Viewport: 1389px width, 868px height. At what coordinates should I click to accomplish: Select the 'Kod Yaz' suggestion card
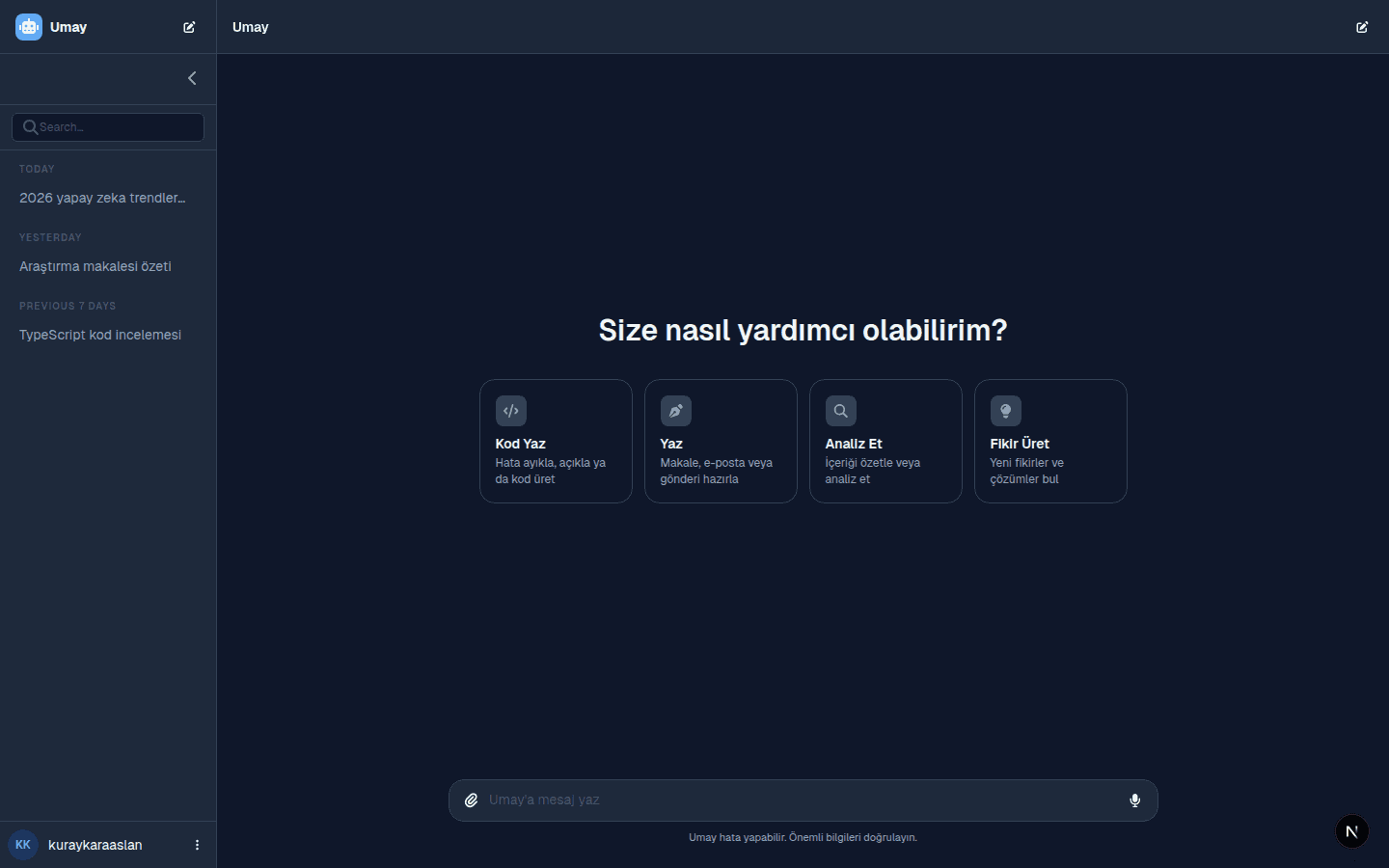click(556, 441)
